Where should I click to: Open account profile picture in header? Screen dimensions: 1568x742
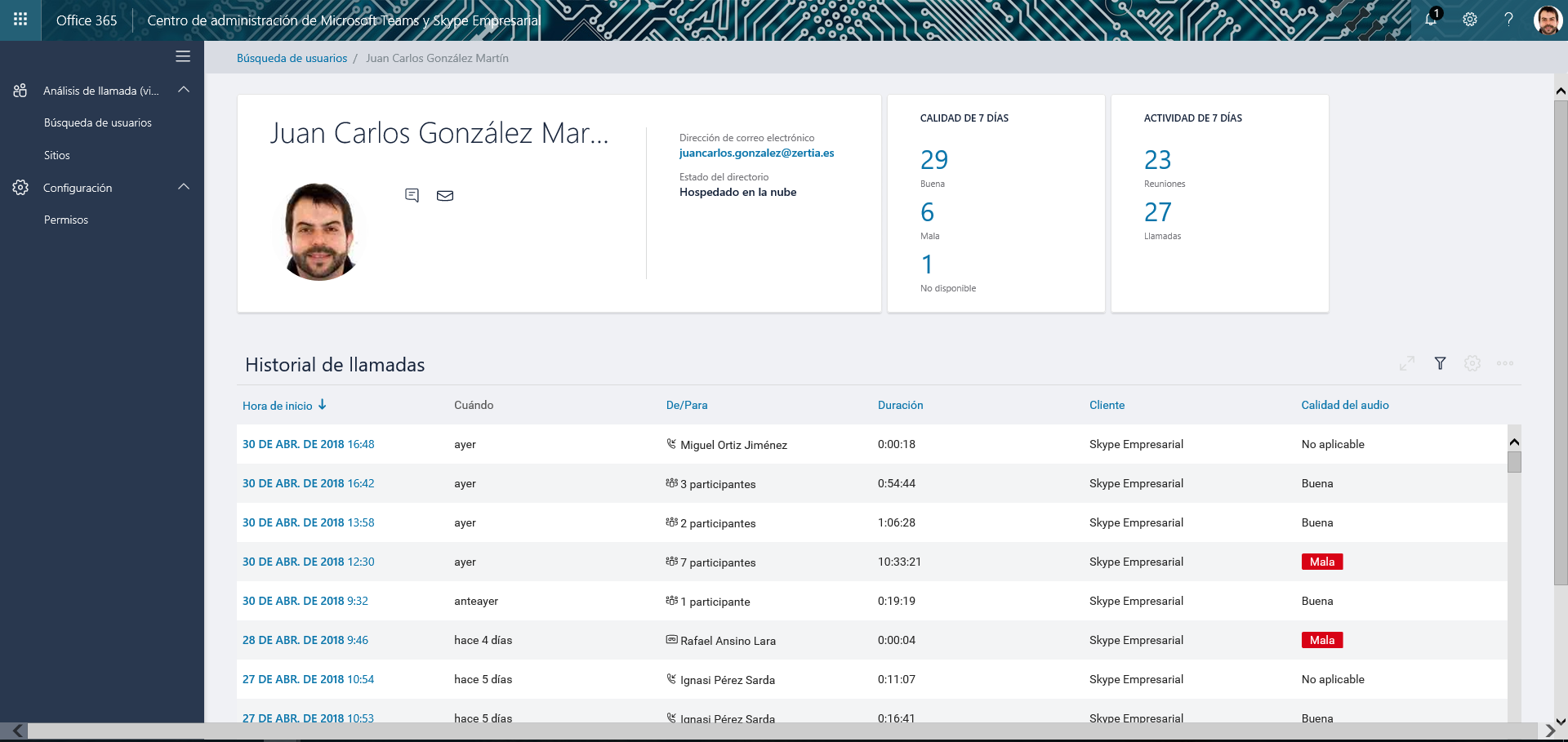(x=1547, y=20)
